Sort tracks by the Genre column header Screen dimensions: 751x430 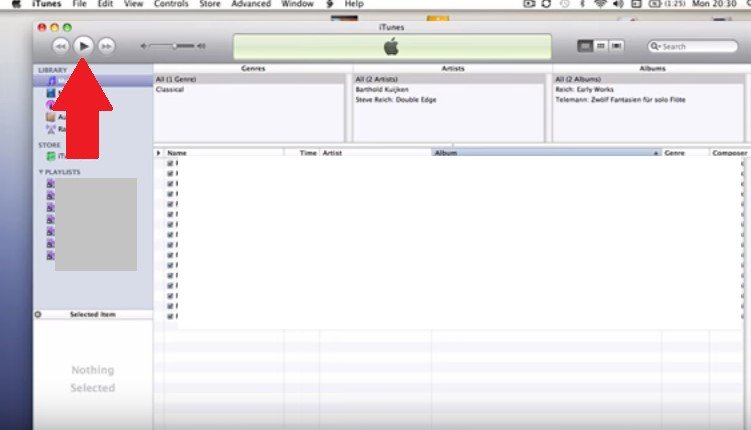[685, 153]
